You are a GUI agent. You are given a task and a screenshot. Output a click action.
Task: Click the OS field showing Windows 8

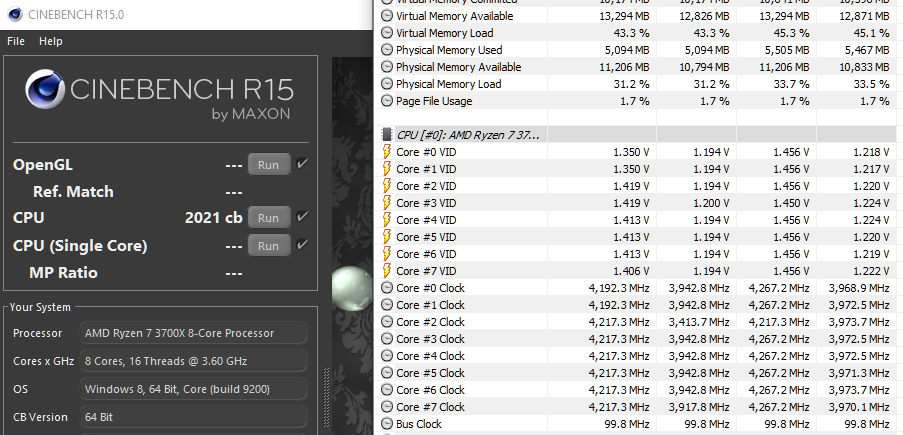pos(193,389)
